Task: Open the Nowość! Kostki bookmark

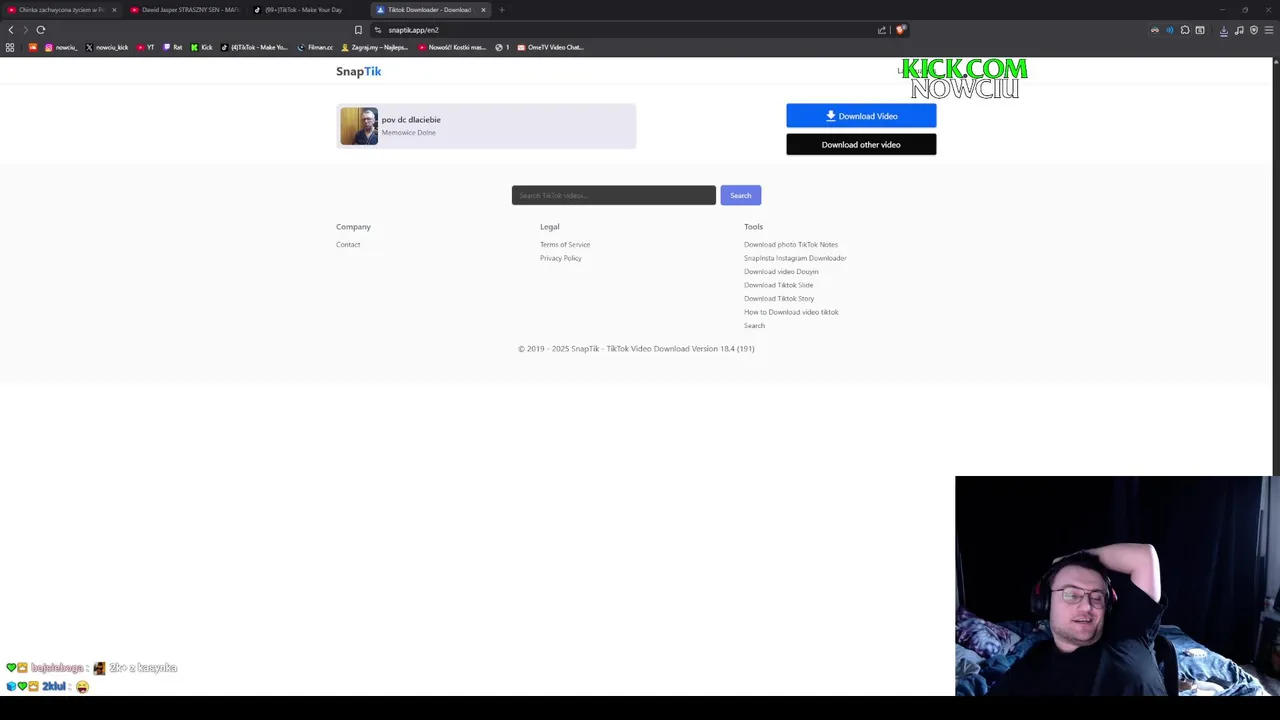Action: click(452, 47)
